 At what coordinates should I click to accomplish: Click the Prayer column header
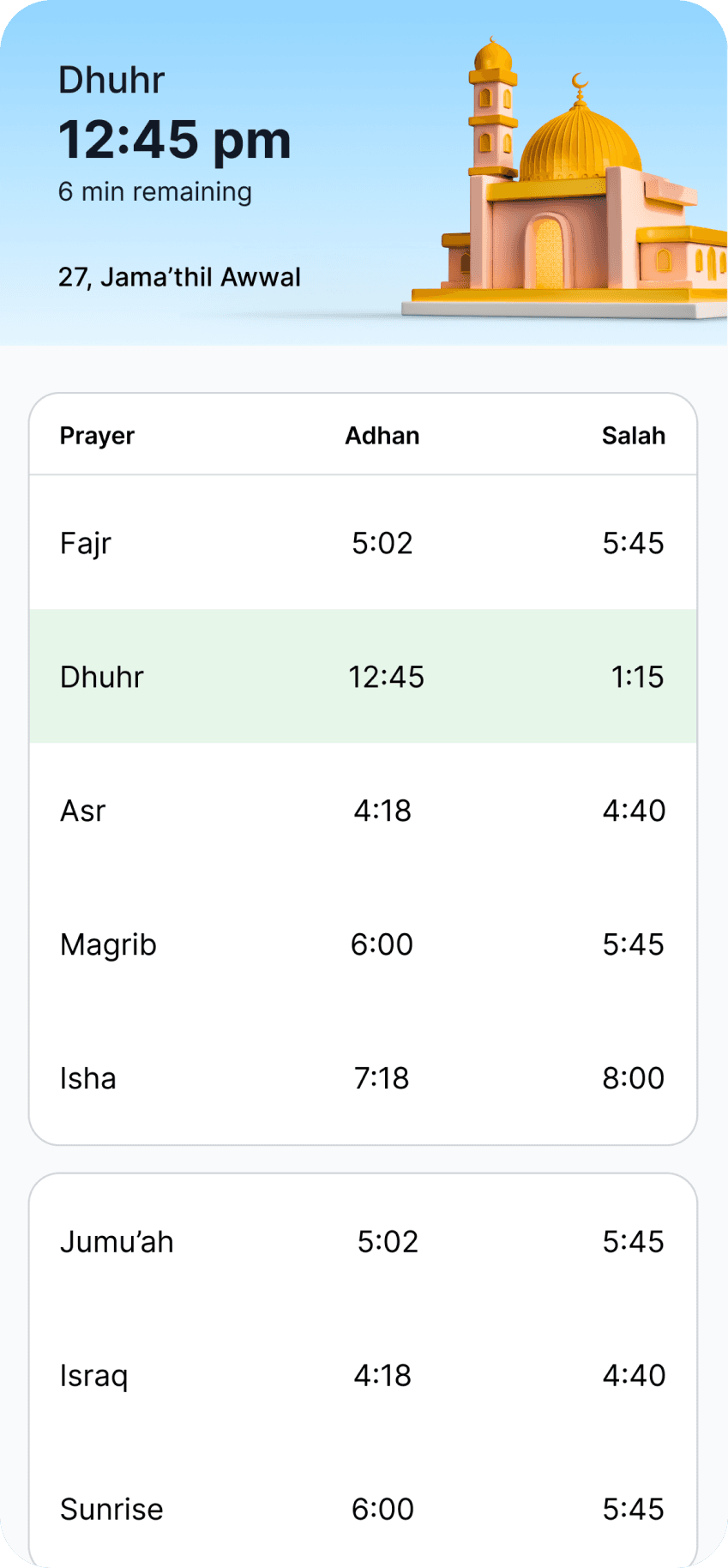click(97, 436)
